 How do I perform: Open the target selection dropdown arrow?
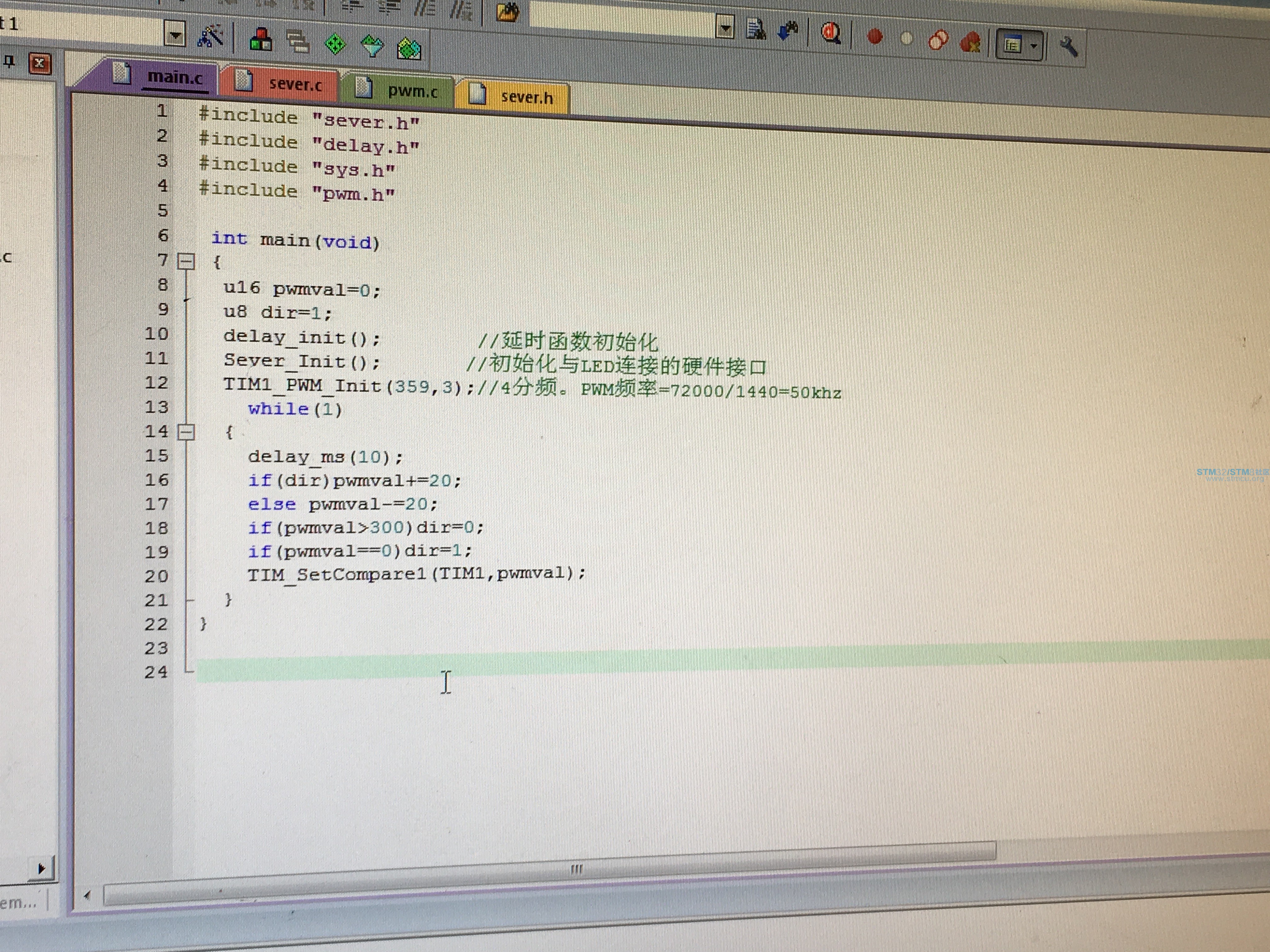coord(176,35)
